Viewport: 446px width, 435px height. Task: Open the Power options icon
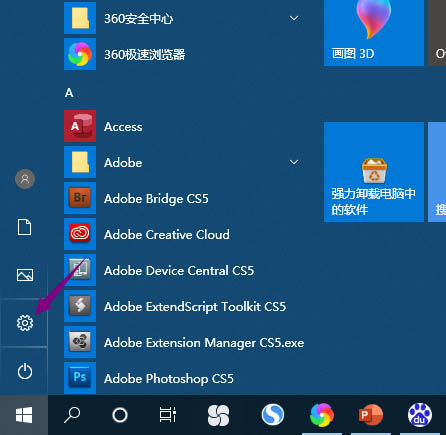pyautogui.click(x=25, y=371)
